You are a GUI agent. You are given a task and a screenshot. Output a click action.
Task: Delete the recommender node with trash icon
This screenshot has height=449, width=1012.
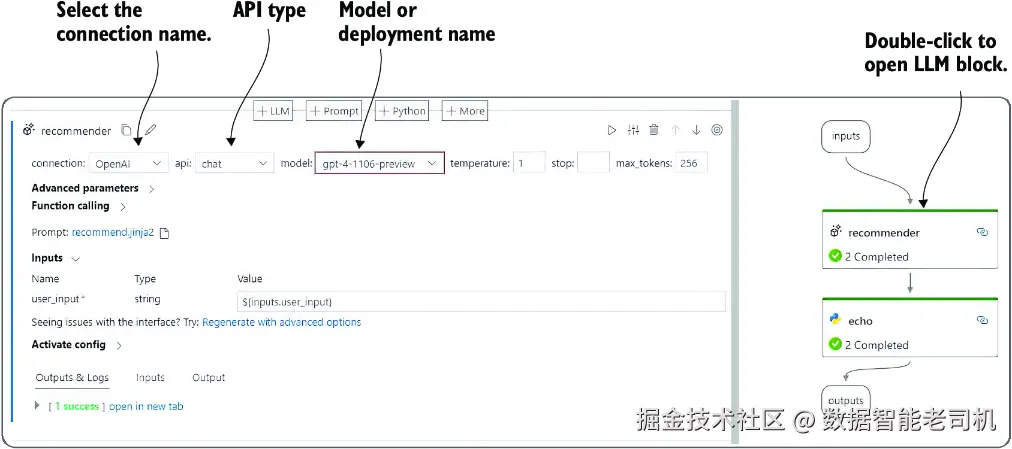click(x=654, y=130)
